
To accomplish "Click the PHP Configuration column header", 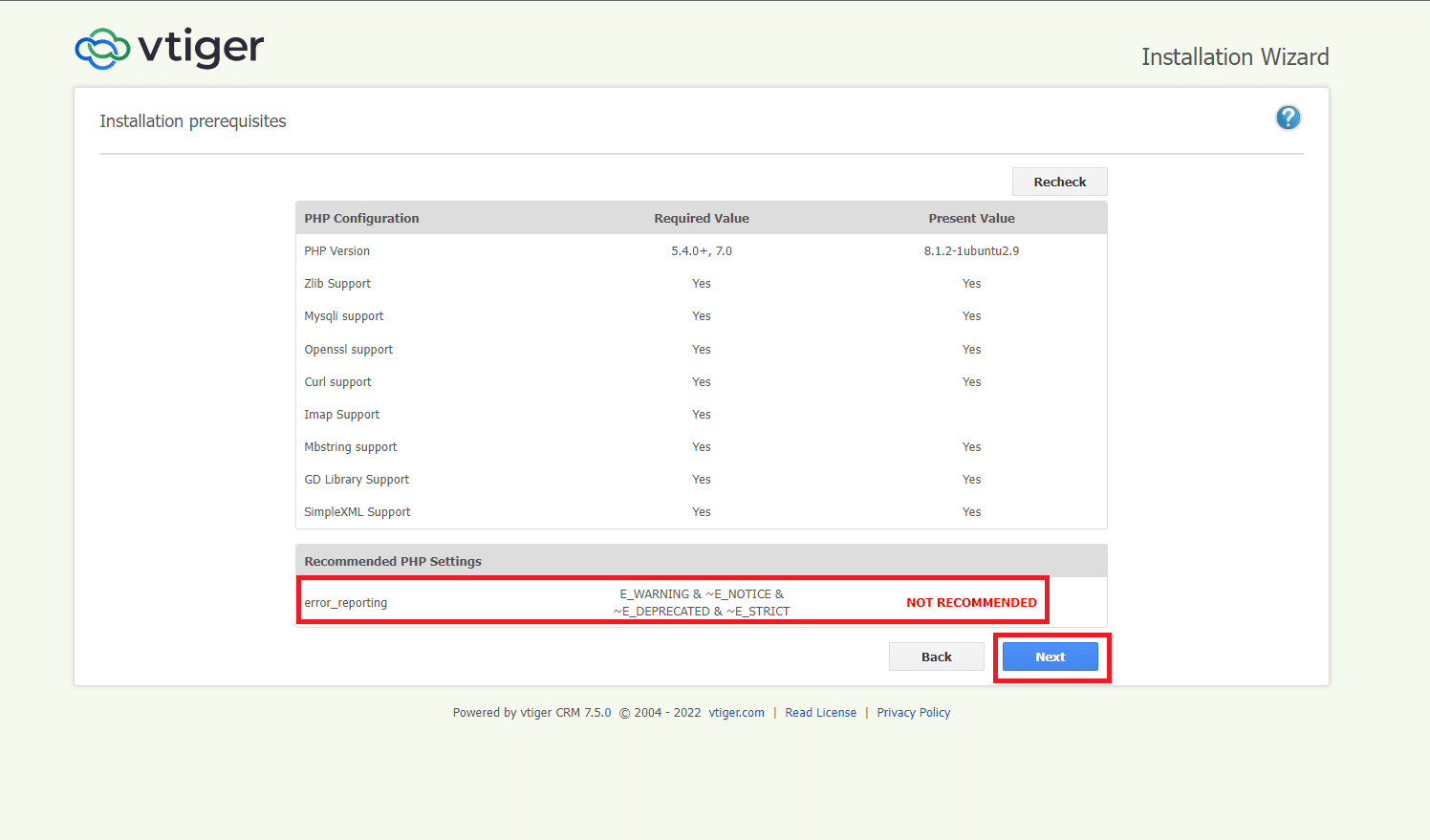I will 361,218.
